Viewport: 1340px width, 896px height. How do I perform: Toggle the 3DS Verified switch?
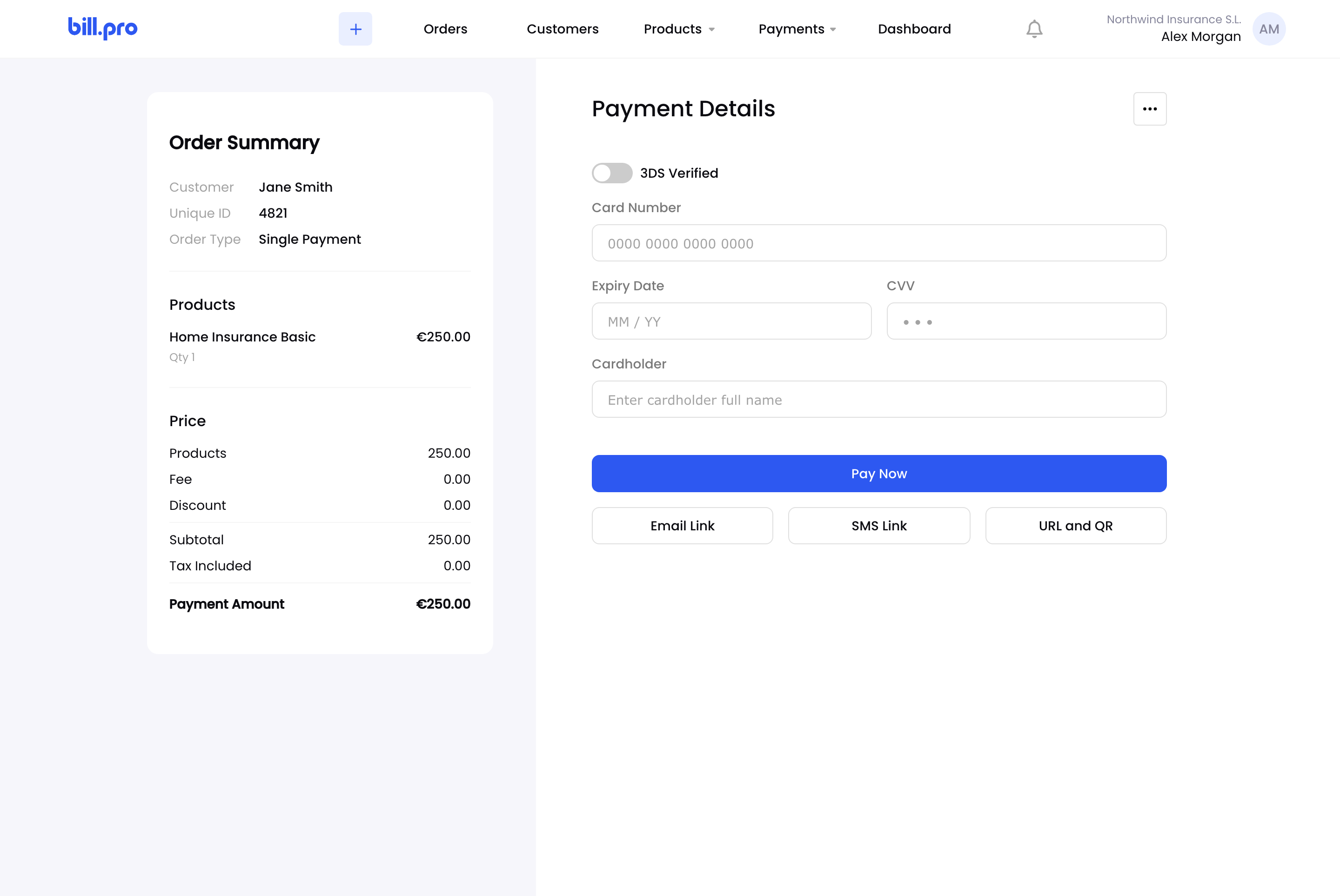pos(612,173)
